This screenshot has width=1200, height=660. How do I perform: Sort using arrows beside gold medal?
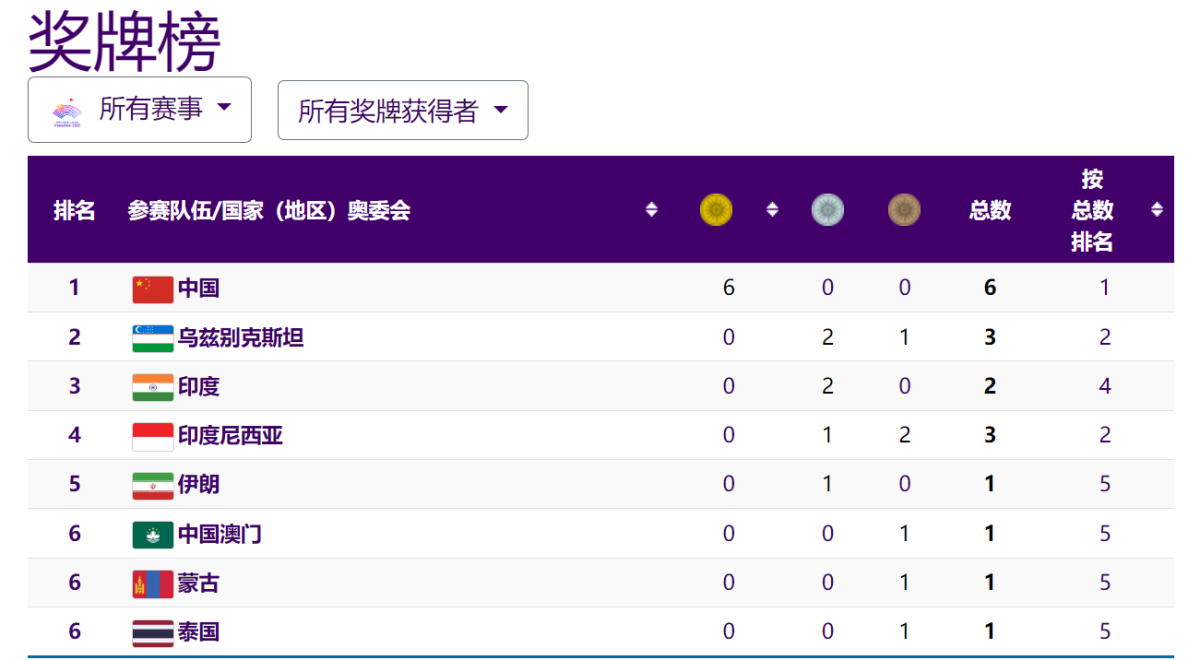(772, 210)
